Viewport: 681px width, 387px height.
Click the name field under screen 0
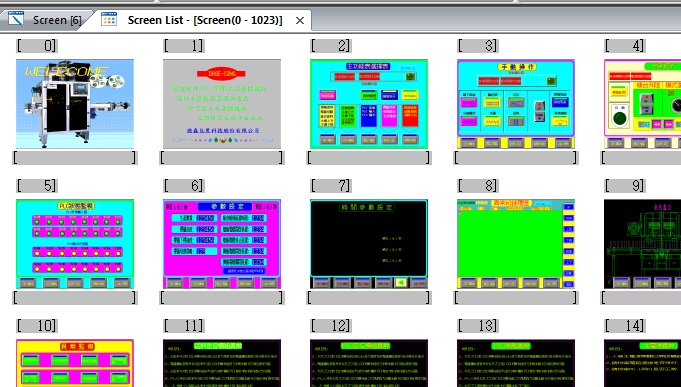[x=75, y=157]
